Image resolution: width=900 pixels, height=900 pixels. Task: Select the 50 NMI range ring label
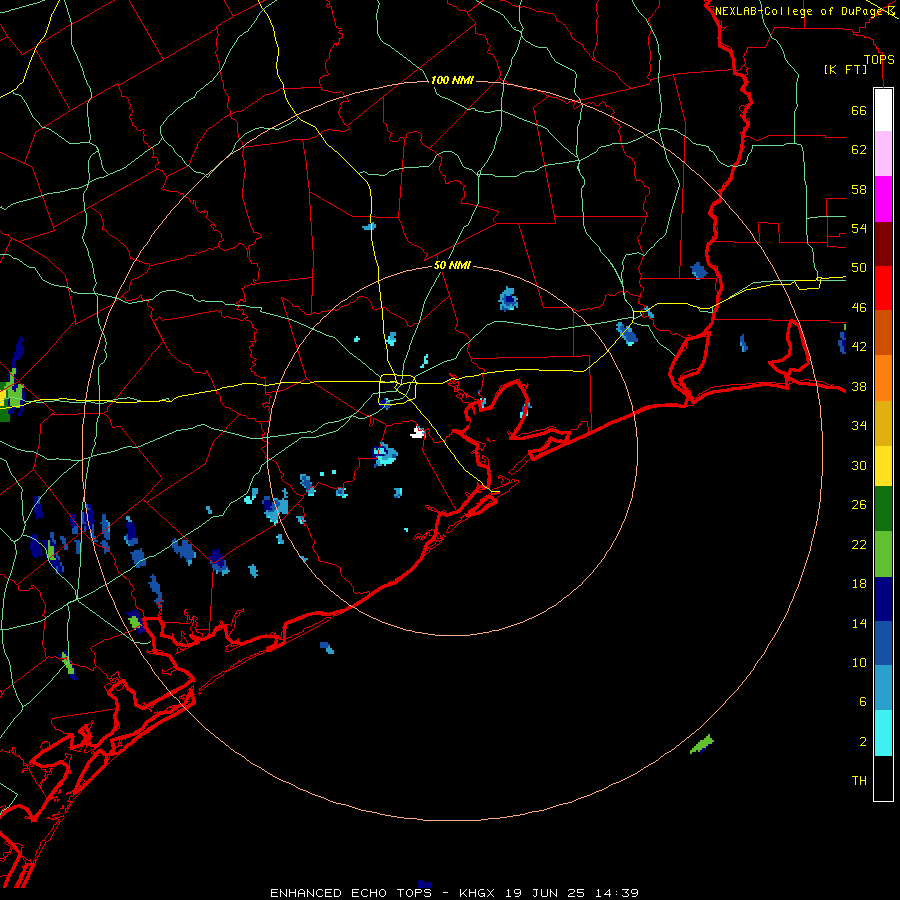[x=452, y=265]
